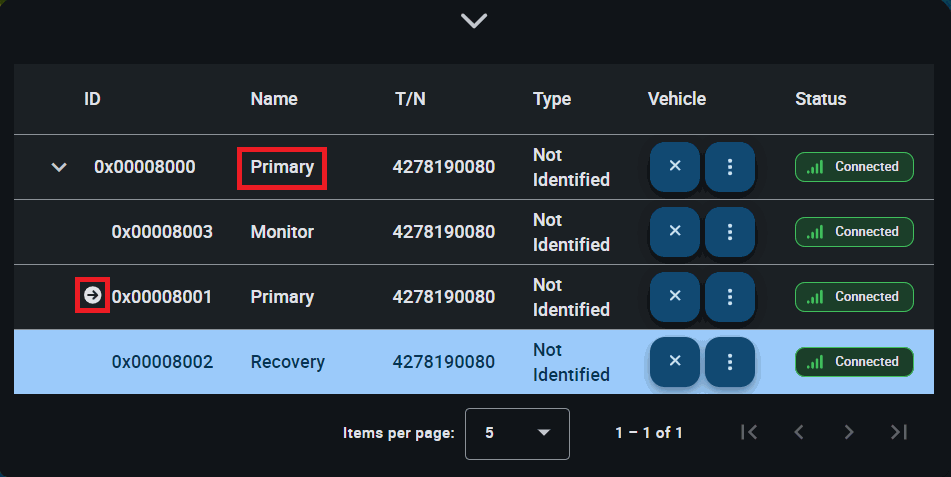Click the X button in Recovery row
The image size is (951, 477).
[675, 361]
